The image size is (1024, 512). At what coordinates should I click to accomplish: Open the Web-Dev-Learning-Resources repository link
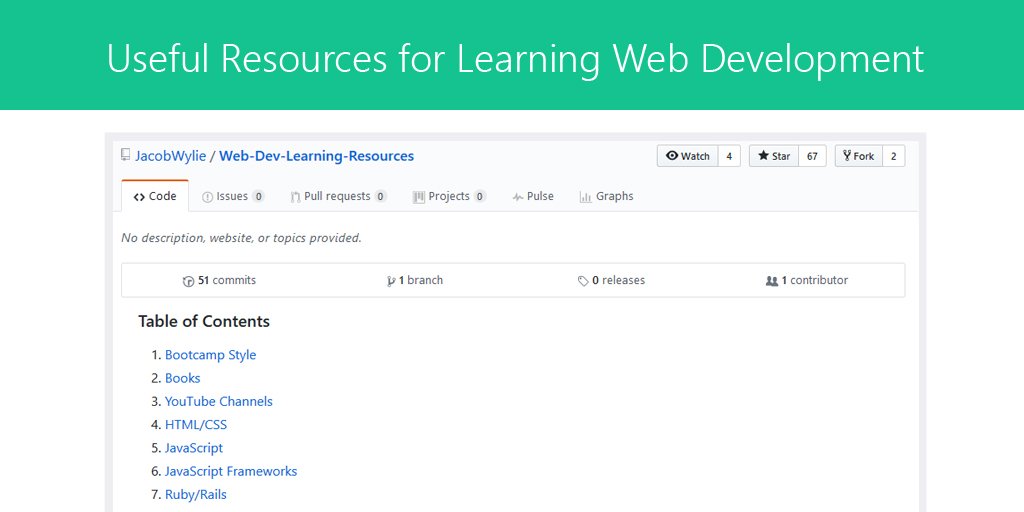click(x=317, y=156)
